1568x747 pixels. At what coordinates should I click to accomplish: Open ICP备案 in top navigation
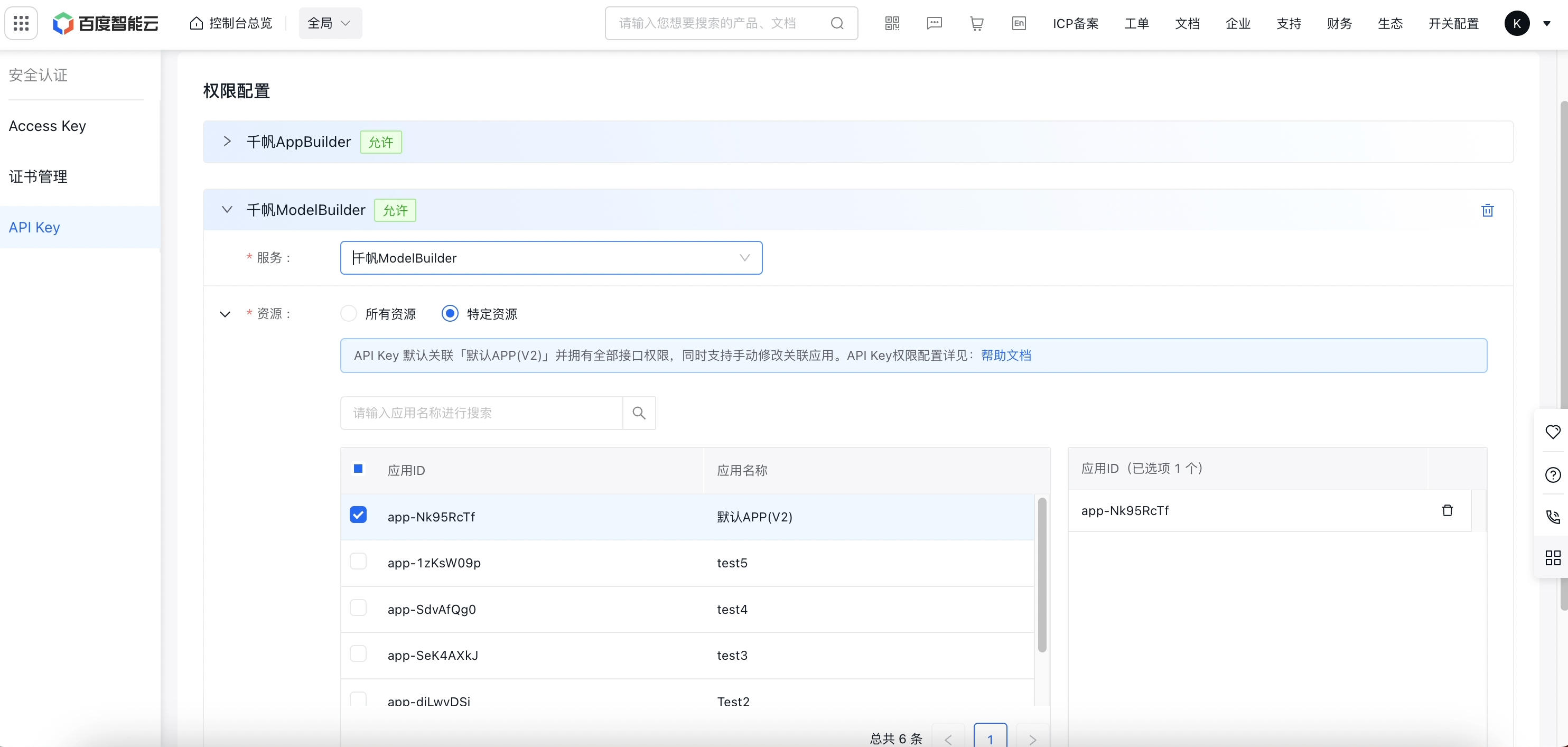click(1076, 23)
